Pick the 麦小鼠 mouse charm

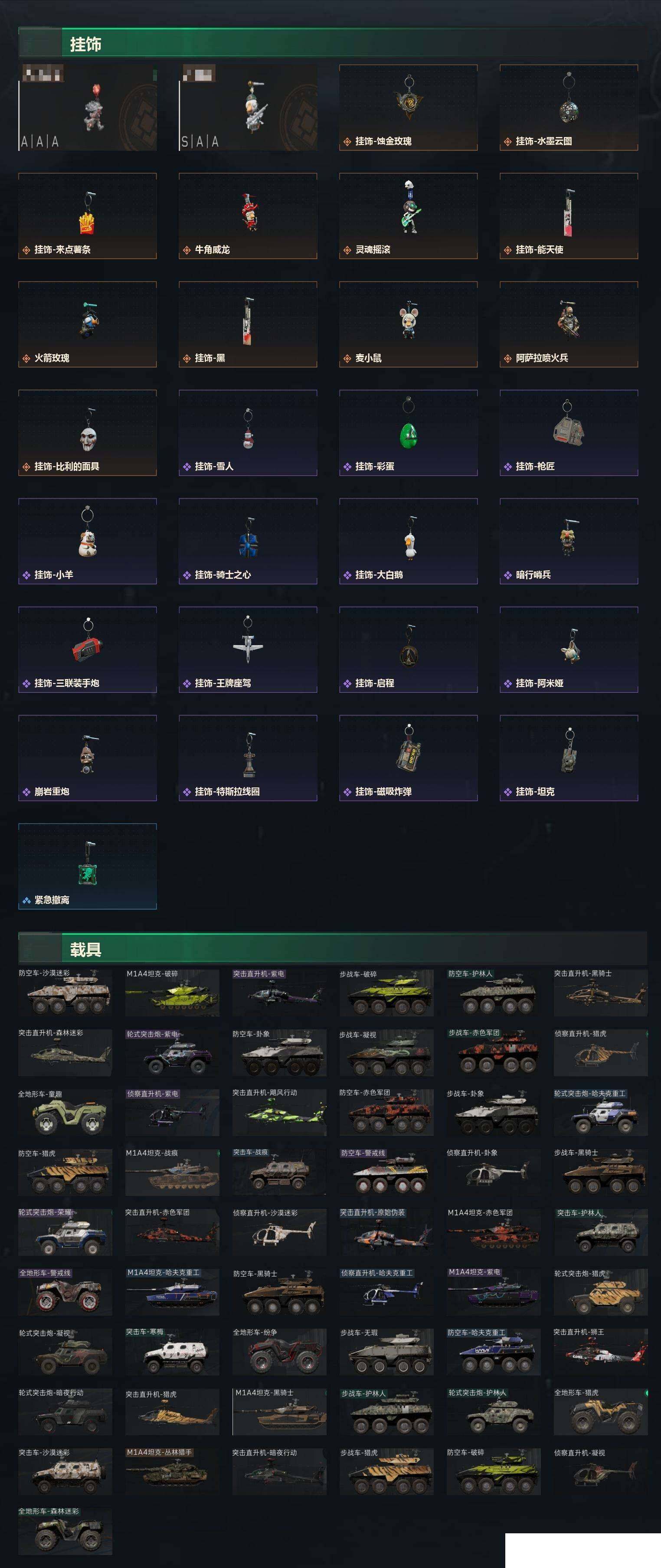point(408,324)
